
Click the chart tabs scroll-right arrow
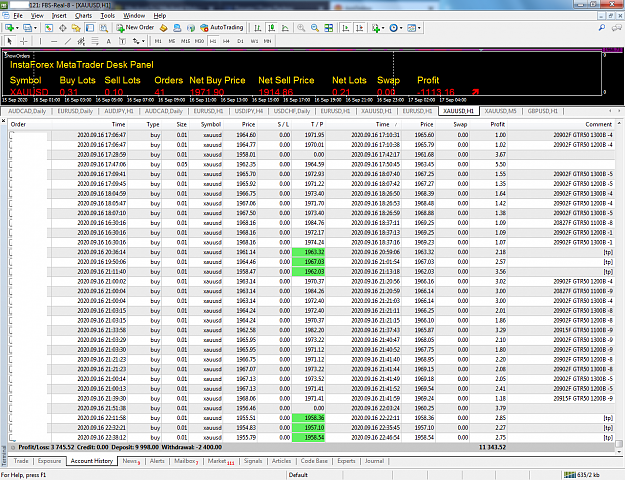pos(619,111)
